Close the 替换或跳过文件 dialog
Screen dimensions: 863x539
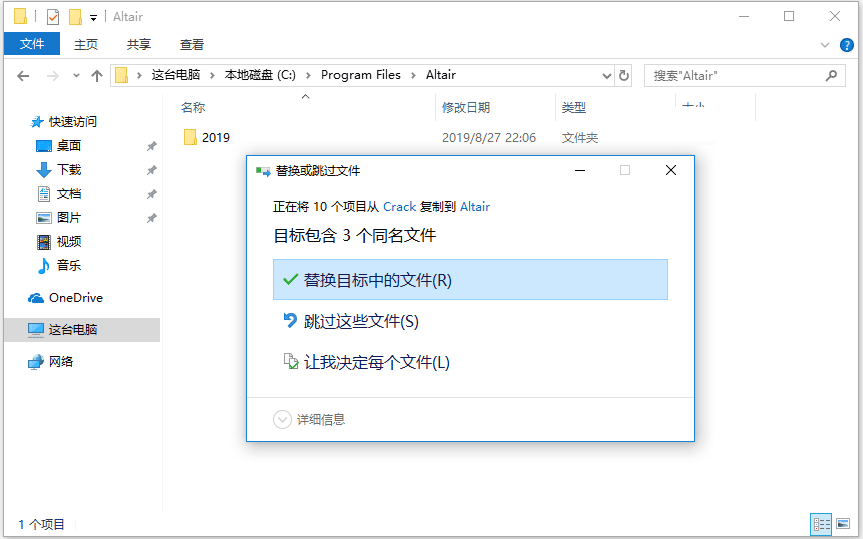tap(670, 170)
